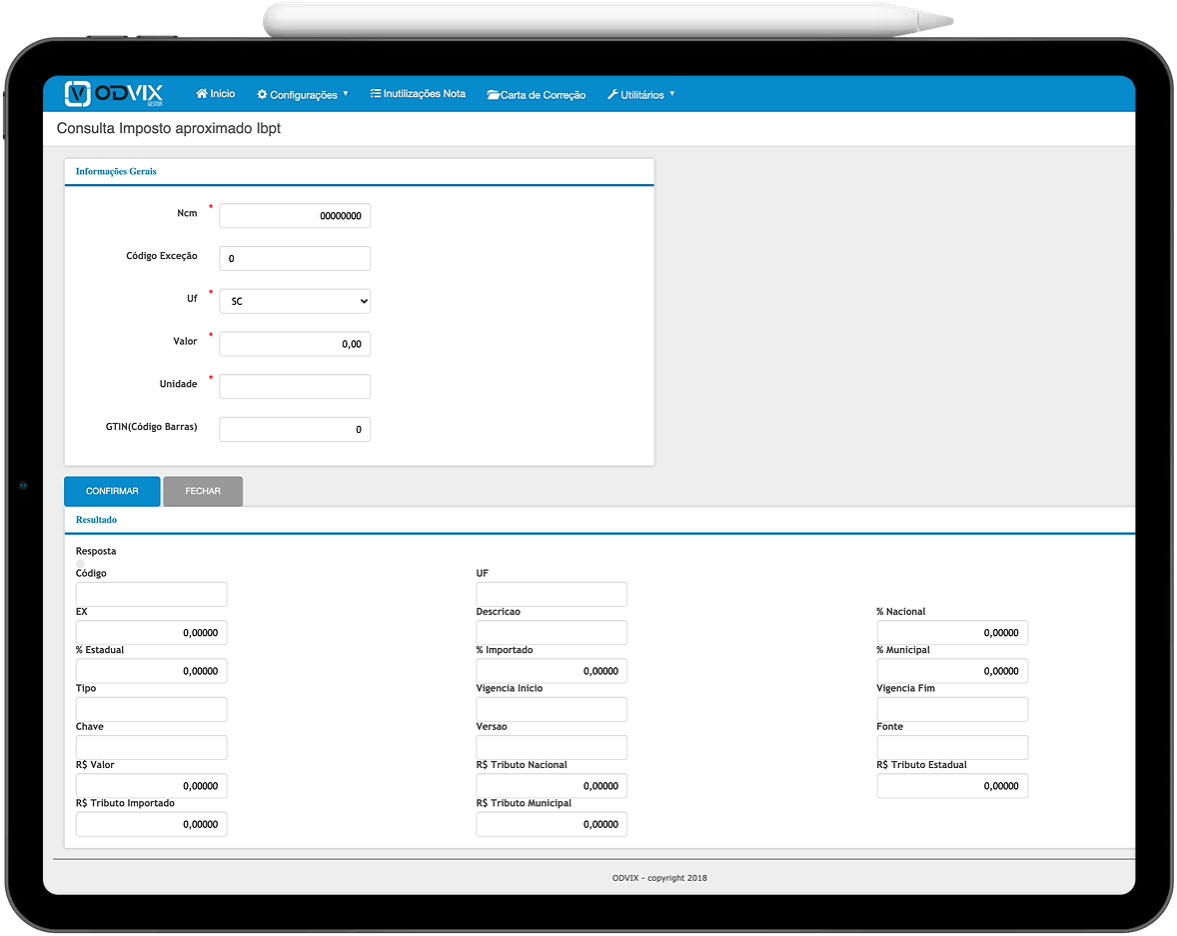
Task: Click the list icon beside Inutilizações Nota
Action: point(375,94)
